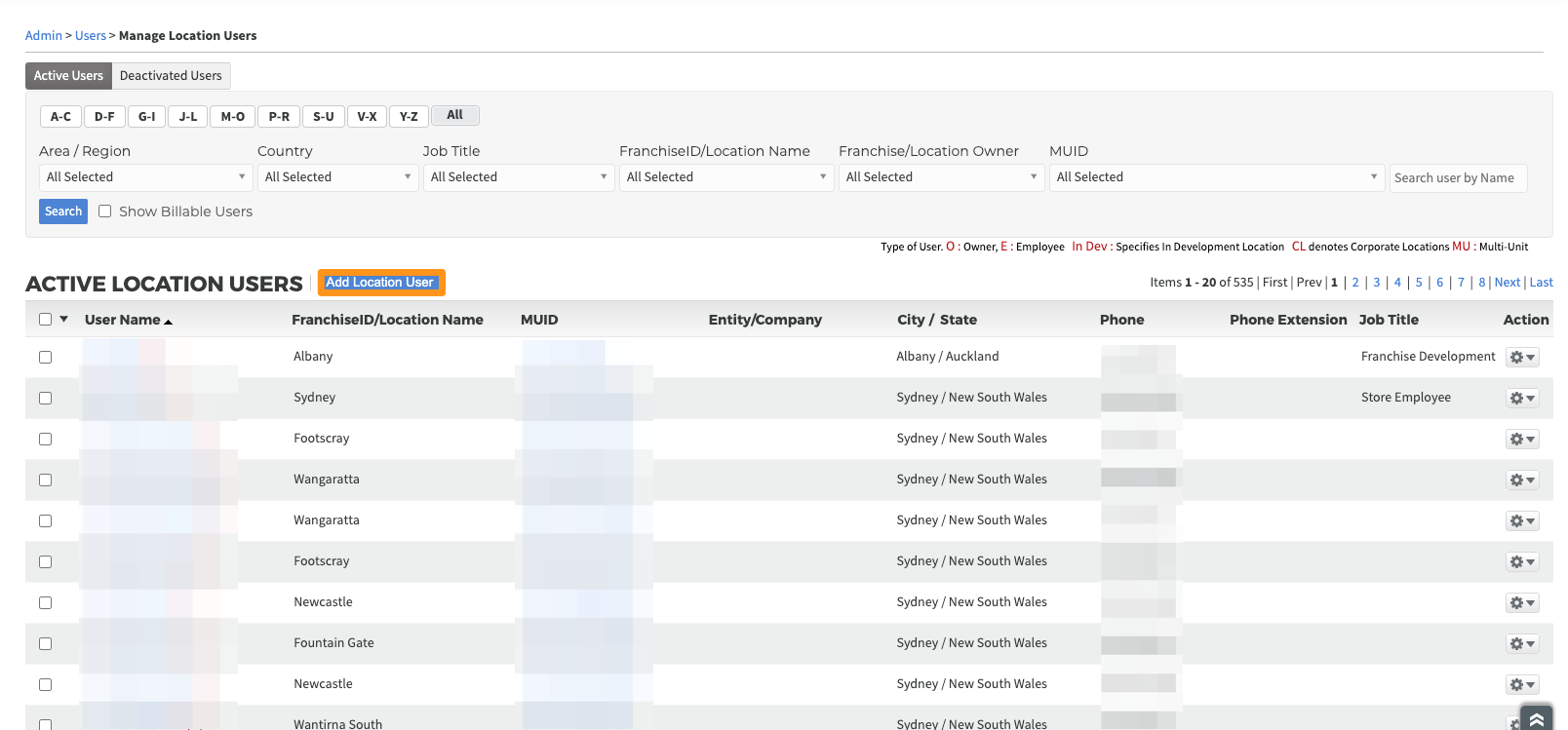The width and height of the screenshot is (1568, 730).
Task: Click the Fountain Gate location name cell
Action: point(333,643)
